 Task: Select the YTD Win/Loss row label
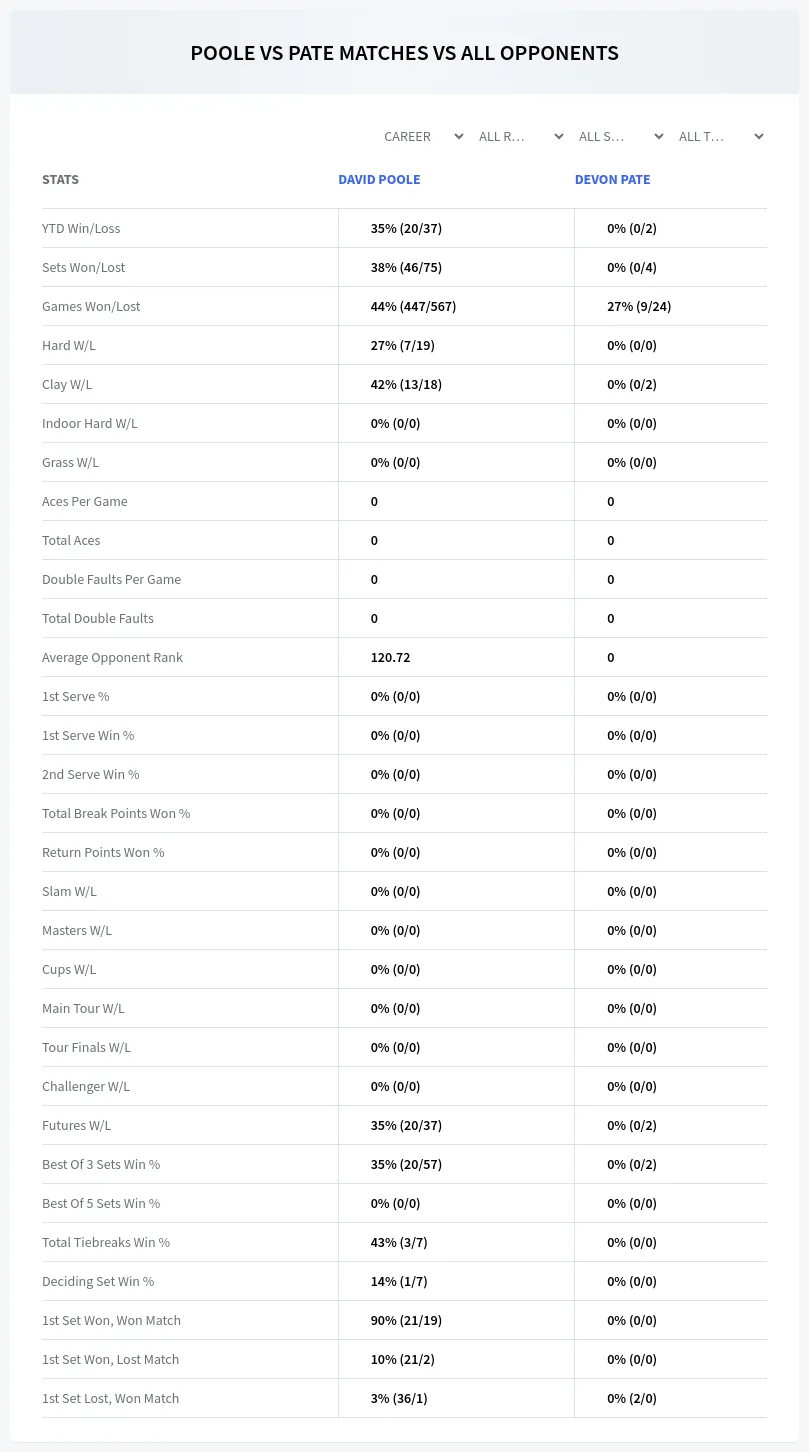coord(81,228)
